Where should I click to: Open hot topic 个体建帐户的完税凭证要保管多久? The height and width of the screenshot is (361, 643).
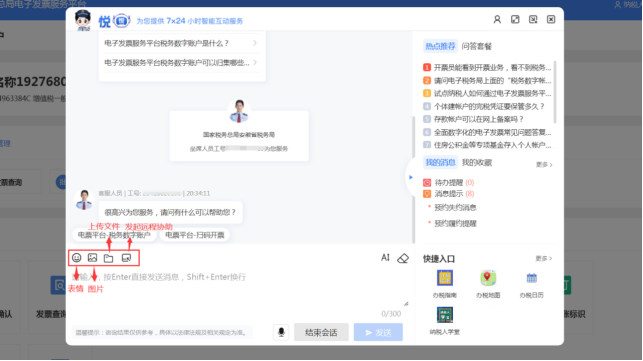tap(484, 106)
